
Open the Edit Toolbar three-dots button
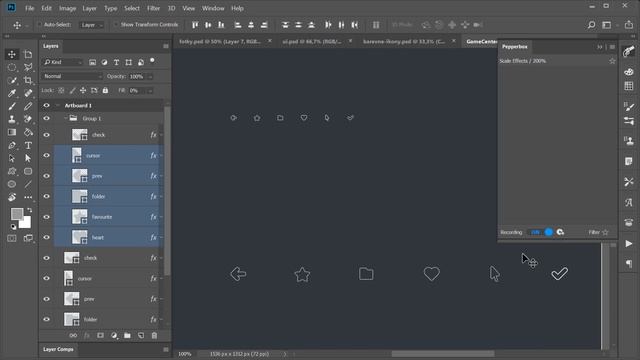(28, 198)
